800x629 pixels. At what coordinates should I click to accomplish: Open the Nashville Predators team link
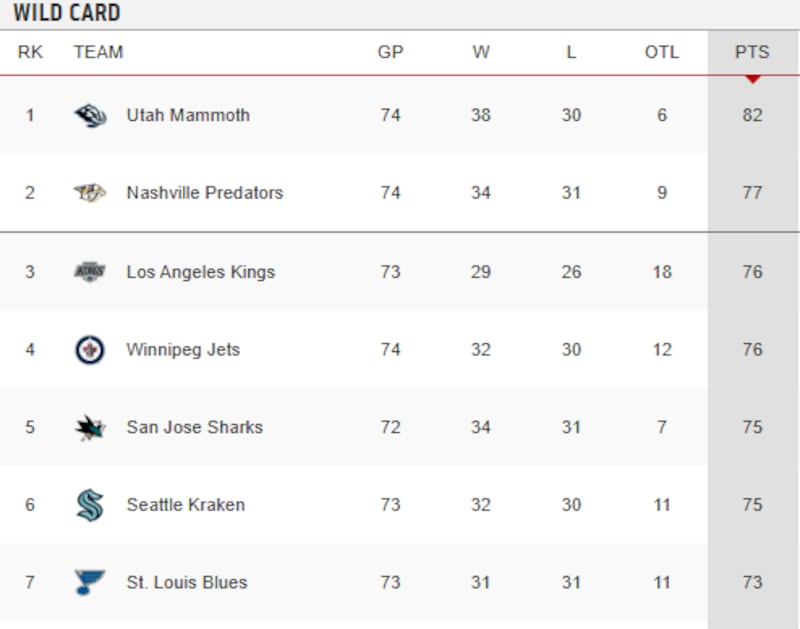coord(204,193)
